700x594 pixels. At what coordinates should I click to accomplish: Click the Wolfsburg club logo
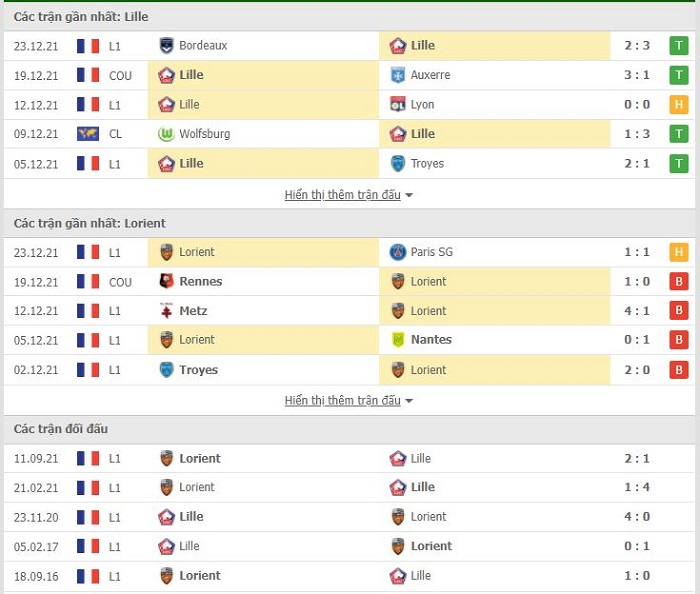tap(166, 134)
